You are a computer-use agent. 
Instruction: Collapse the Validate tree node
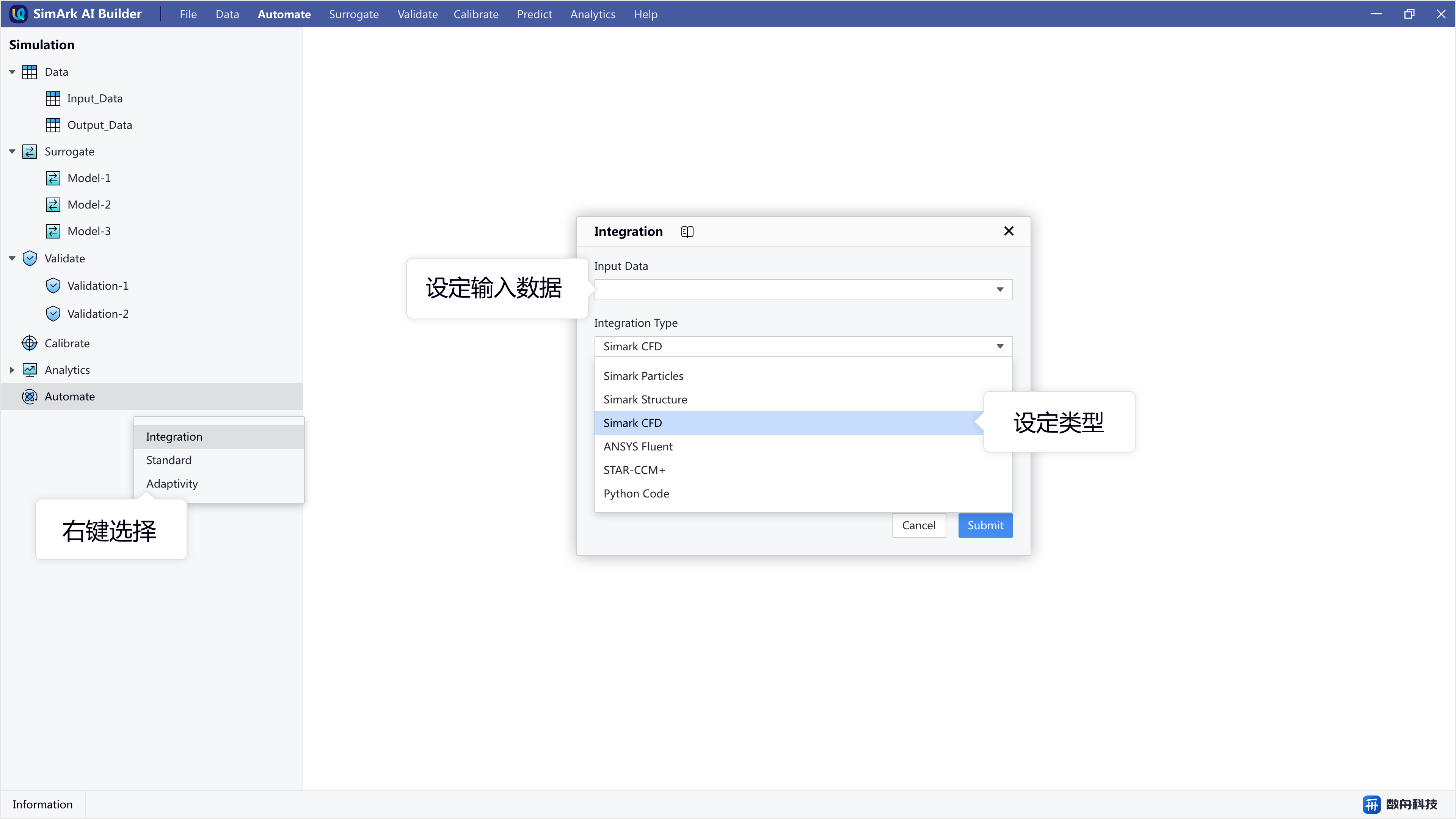pyautogui.click(x=12, y=258)
